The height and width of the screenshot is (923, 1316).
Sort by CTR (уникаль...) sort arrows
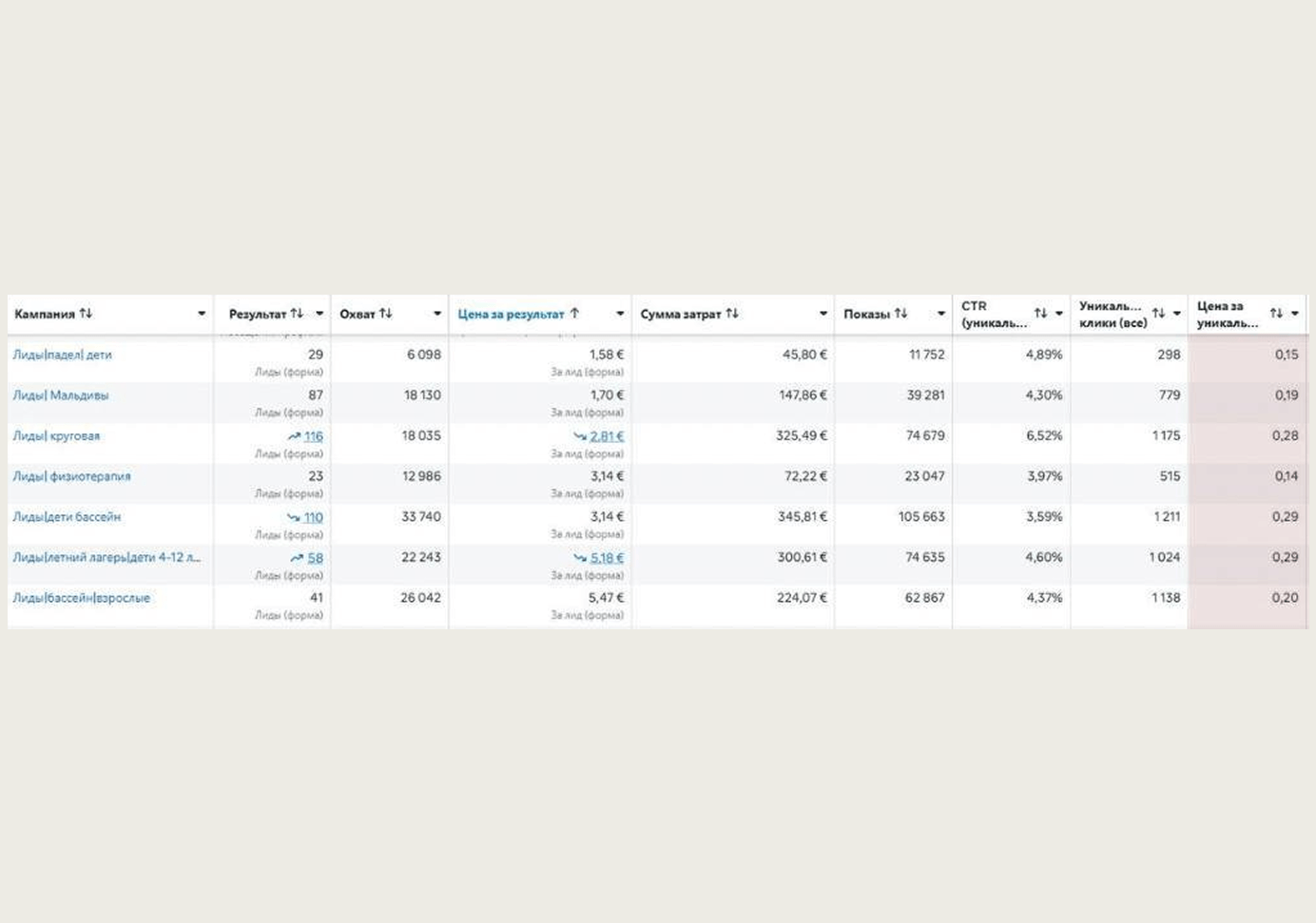tap(1040, 314)
